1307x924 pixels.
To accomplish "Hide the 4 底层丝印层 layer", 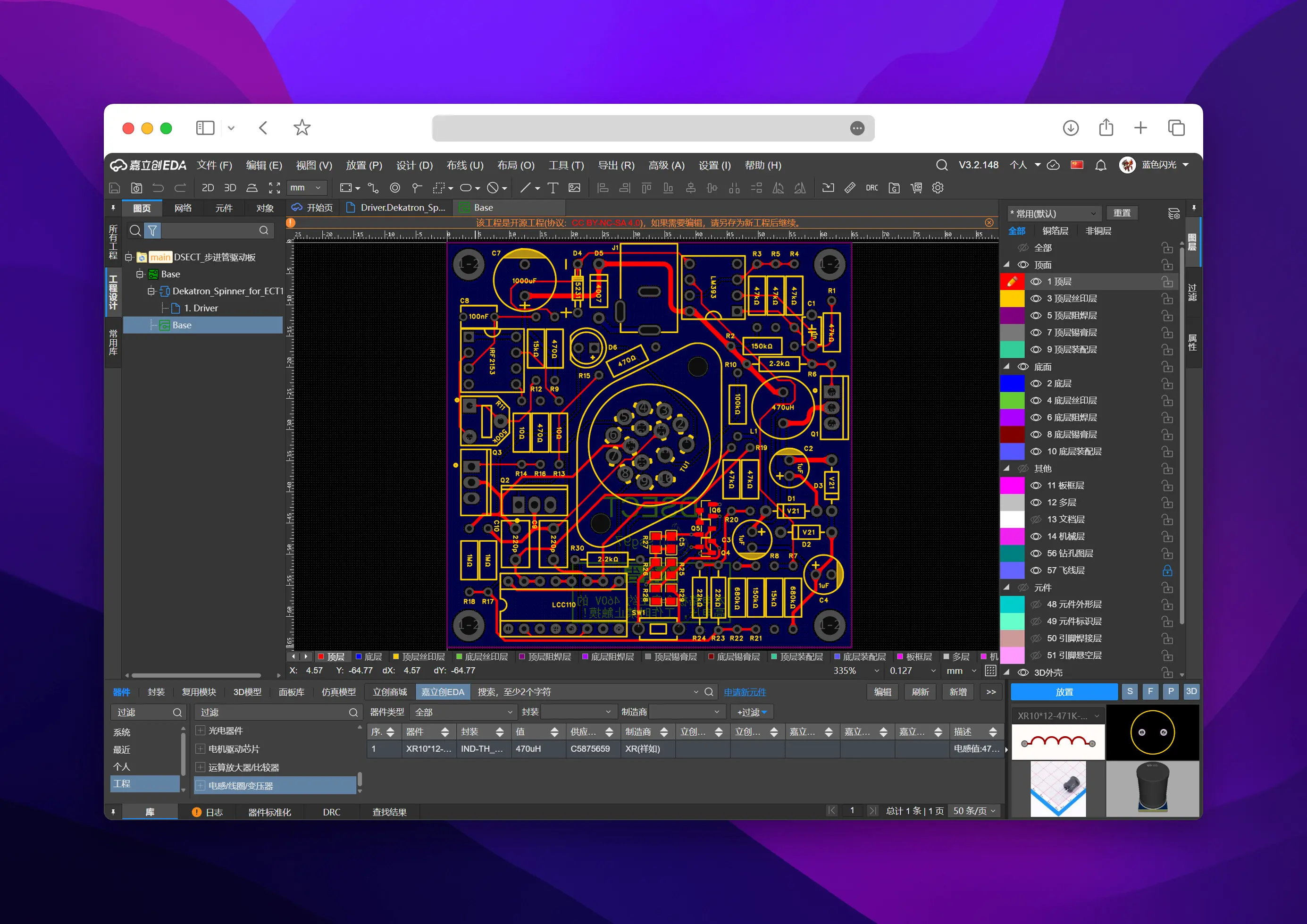I will coord(1036,401).
